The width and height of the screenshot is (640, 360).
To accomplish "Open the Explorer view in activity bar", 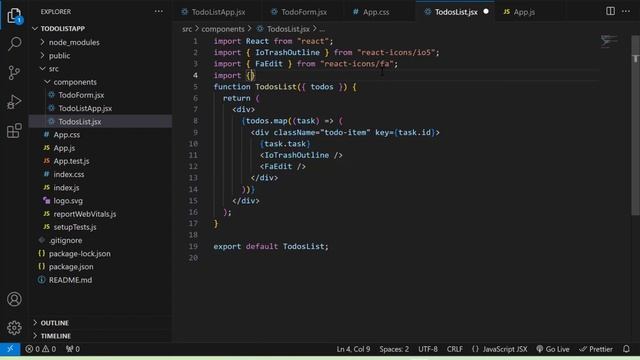I will 14,16.
